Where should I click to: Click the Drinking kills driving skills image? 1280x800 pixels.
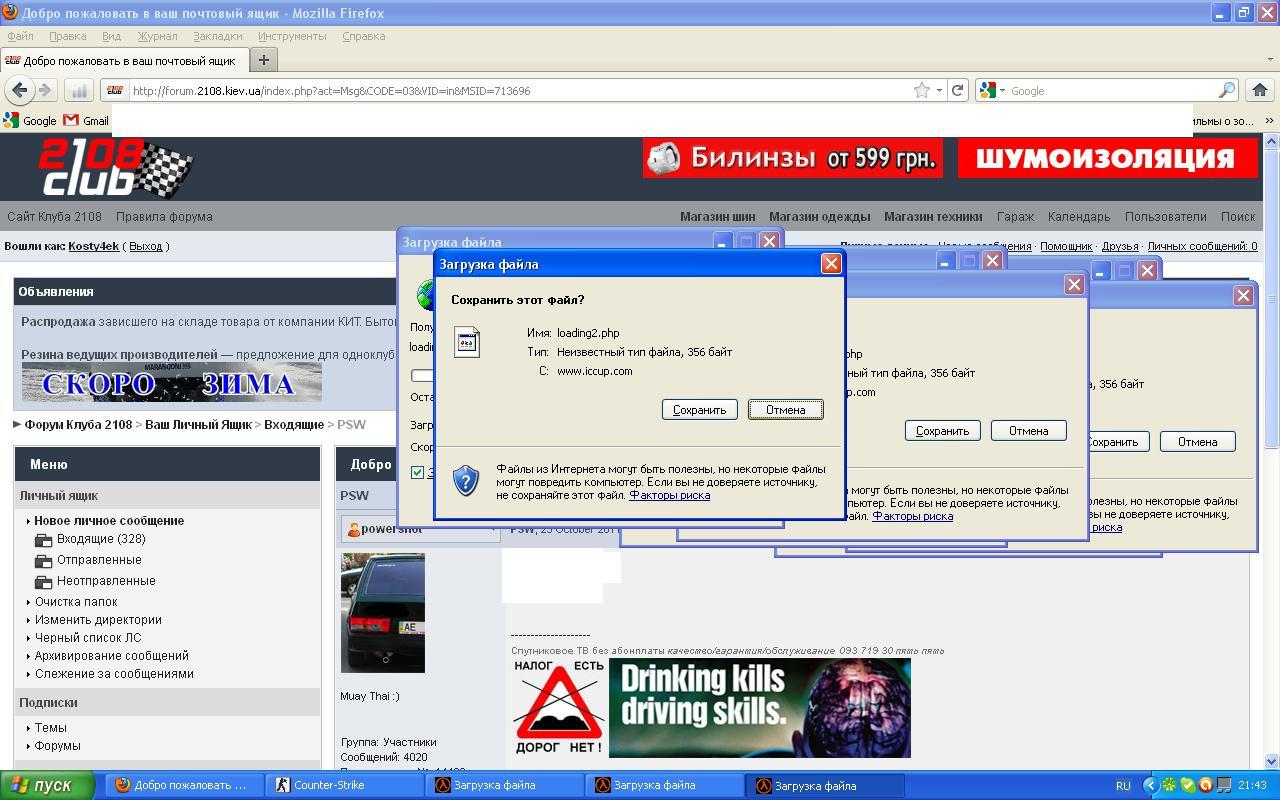pyautogui.click(x=760, y=708)
